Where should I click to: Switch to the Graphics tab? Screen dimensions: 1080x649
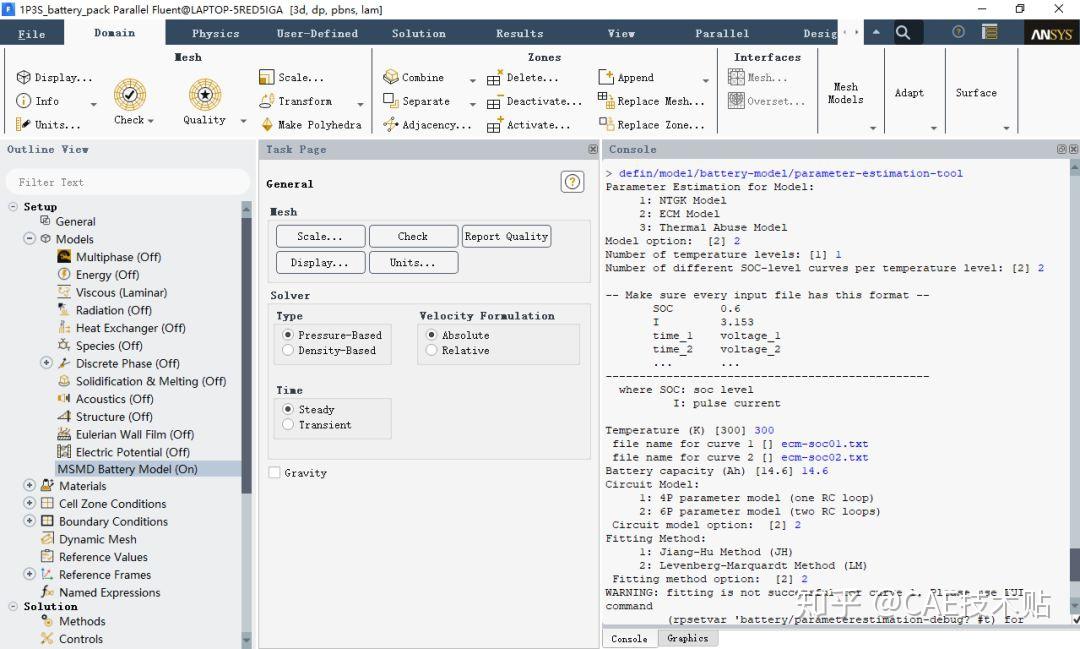(687, 638)
